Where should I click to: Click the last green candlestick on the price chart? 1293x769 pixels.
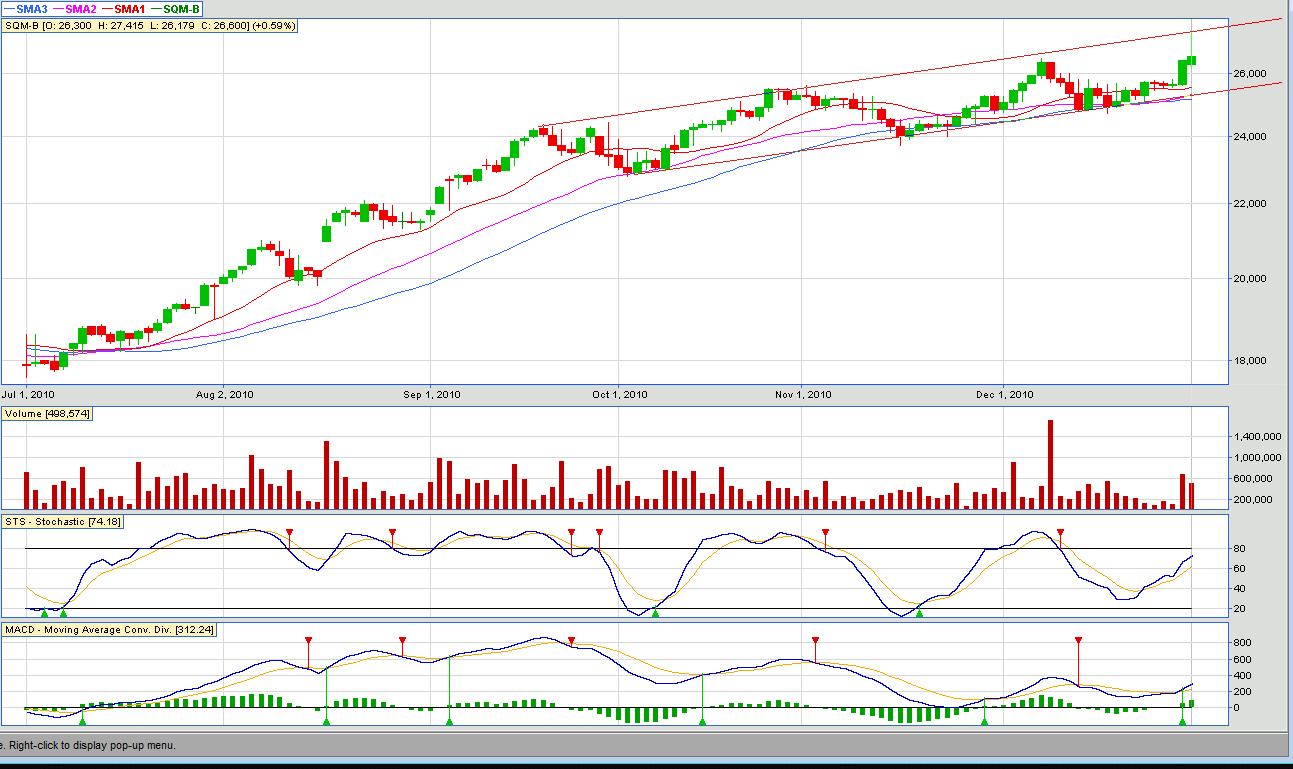click(1191, 60)
